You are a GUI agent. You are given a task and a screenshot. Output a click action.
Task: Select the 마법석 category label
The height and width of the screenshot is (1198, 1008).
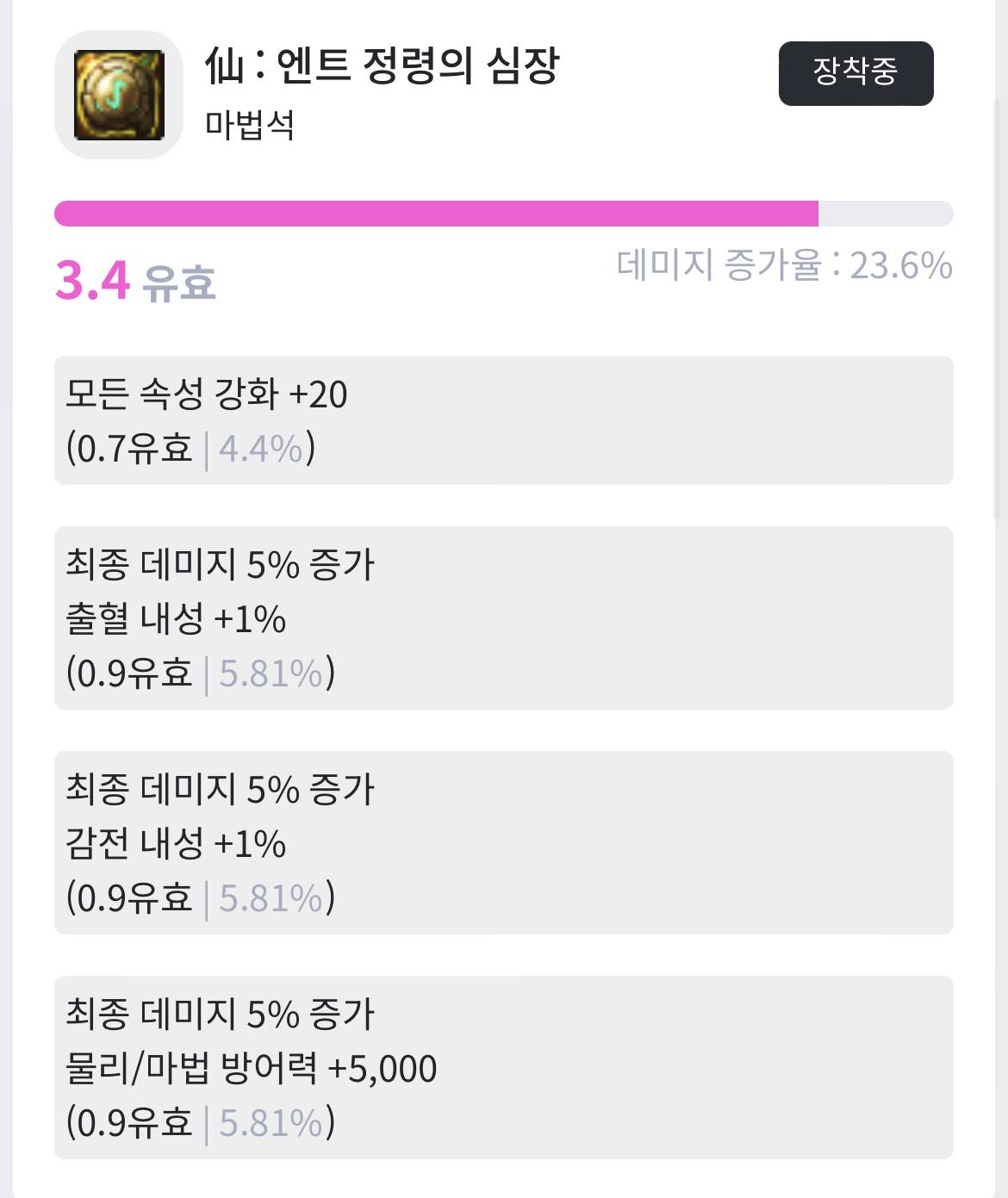(x=250, y=126)
